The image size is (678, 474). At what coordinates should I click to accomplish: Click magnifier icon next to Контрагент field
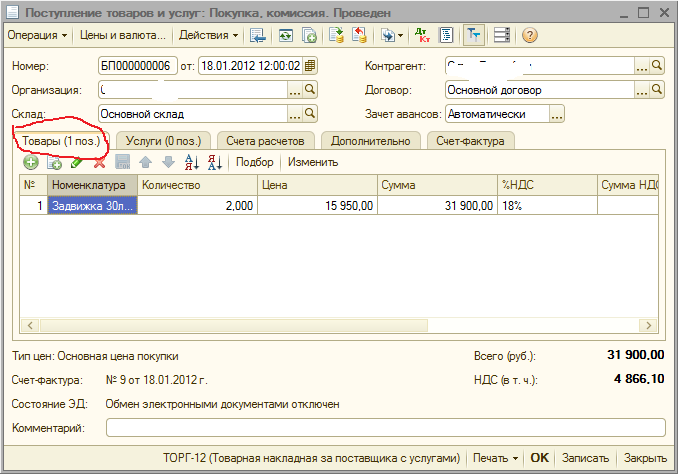tap(657, 66)
